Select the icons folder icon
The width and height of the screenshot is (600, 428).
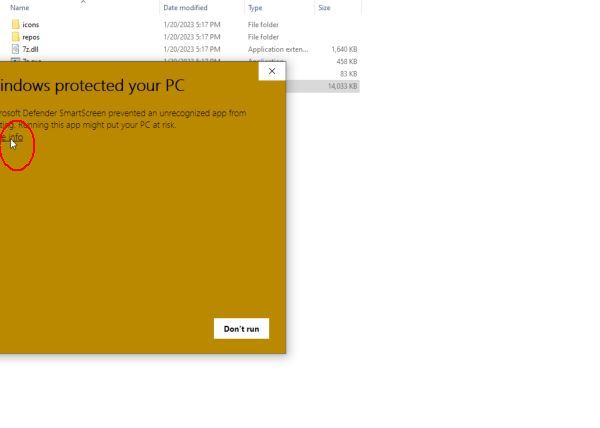(15, 24)
